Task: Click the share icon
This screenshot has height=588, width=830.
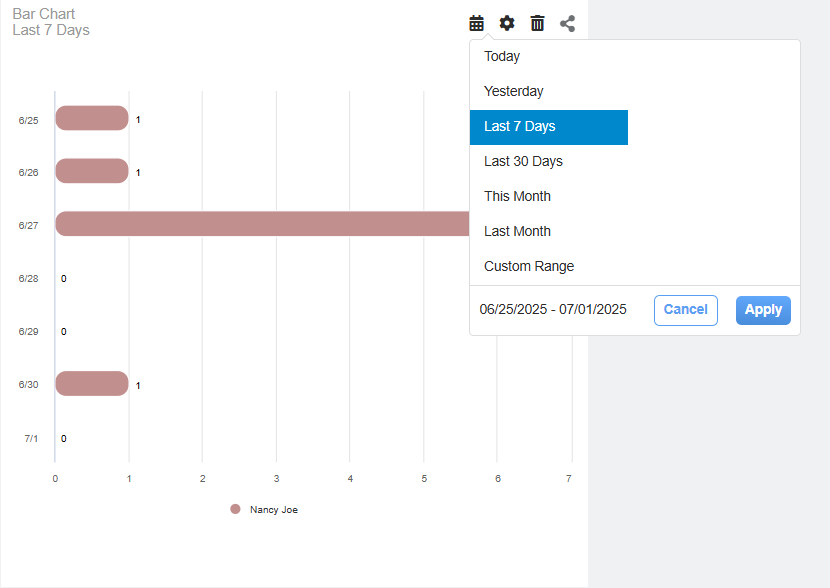Action: pos(567,23)
